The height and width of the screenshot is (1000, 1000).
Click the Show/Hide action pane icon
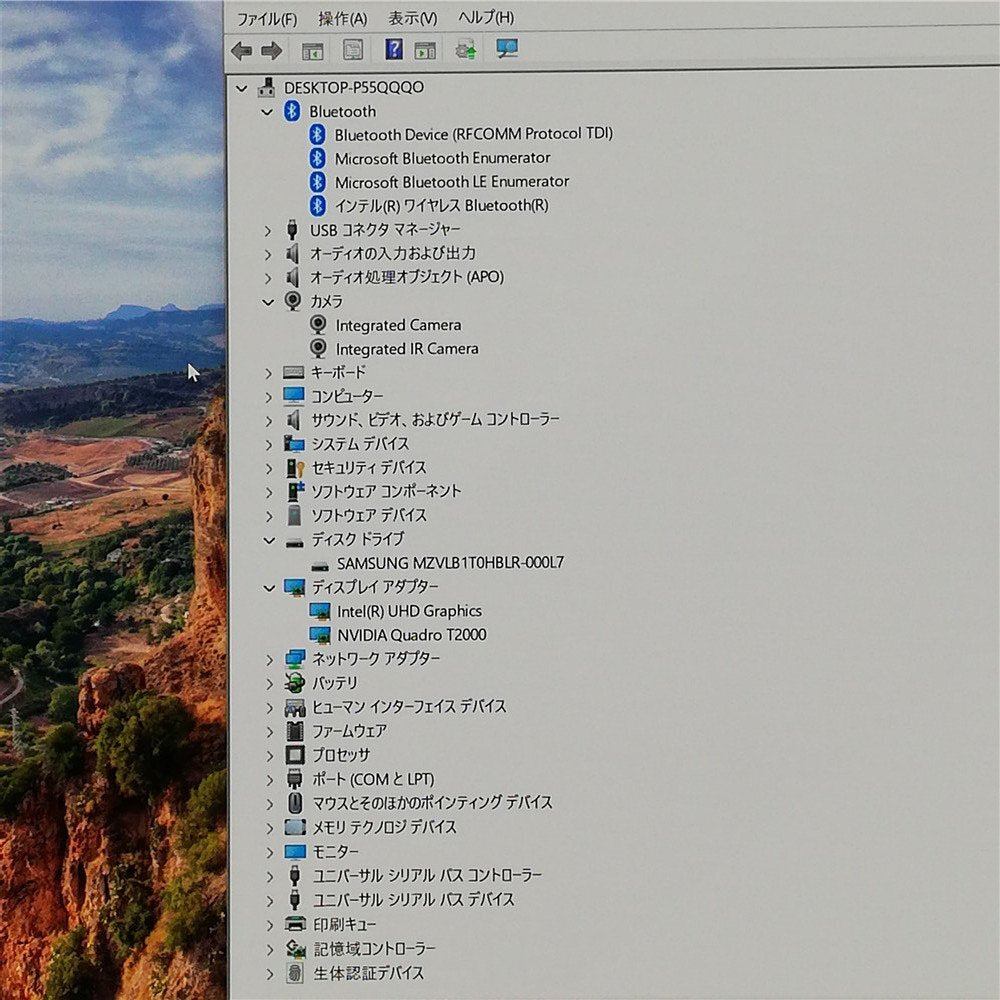tap(425, 50)
